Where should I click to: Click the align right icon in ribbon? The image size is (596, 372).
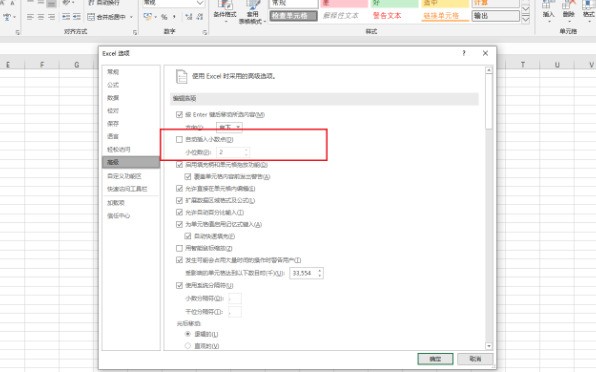[x=51, y=17]
